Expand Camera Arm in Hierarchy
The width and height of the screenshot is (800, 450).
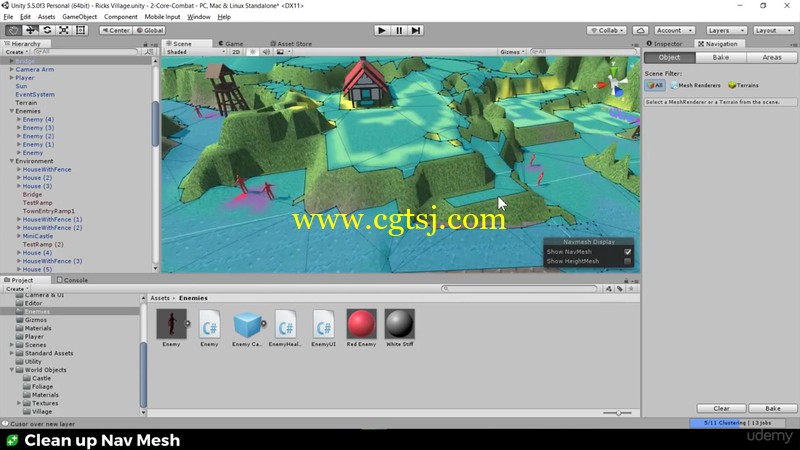pyautogui.click(x=12, y=69)
